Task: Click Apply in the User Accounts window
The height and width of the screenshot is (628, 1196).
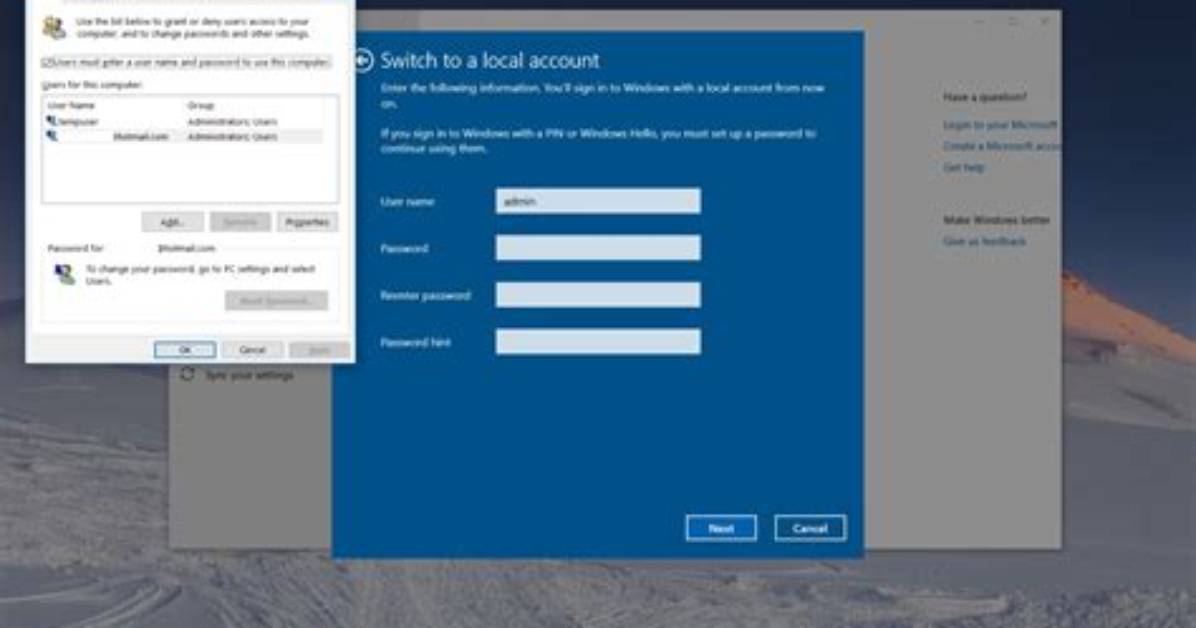Action: 320,349
